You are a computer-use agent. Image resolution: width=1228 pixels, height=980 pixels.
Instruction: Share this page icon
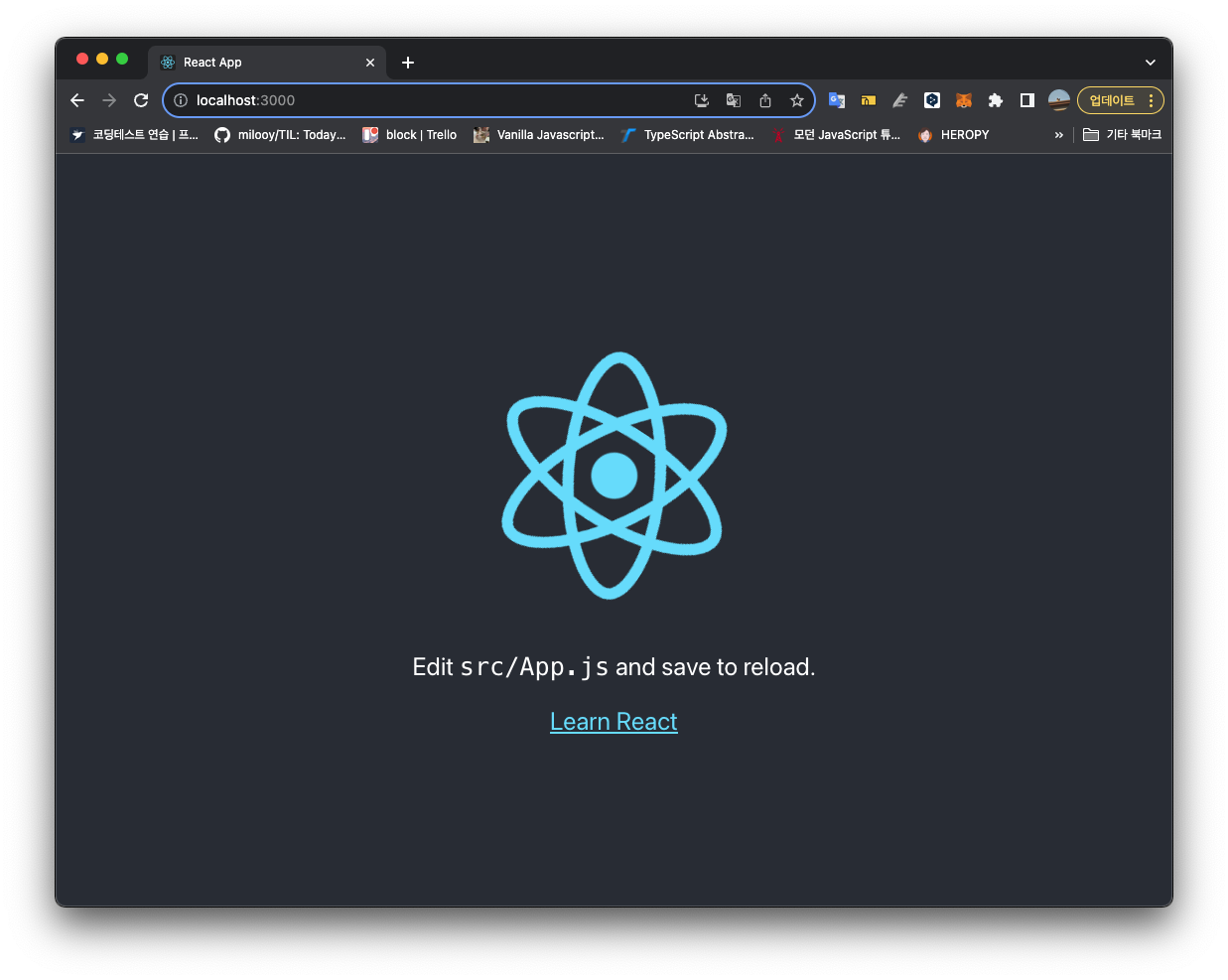pyautogui.click(x=765, y=100)
